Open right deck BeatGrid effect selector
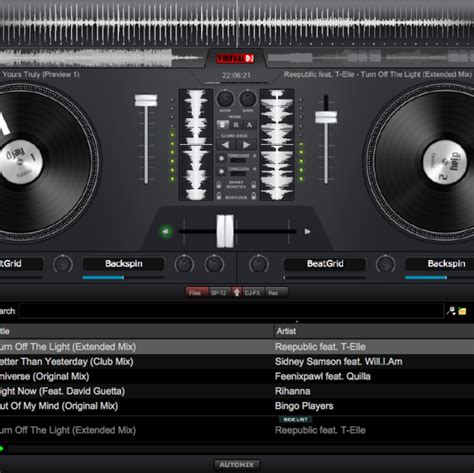The image size is (474, 473). click(x=325, y=264)
